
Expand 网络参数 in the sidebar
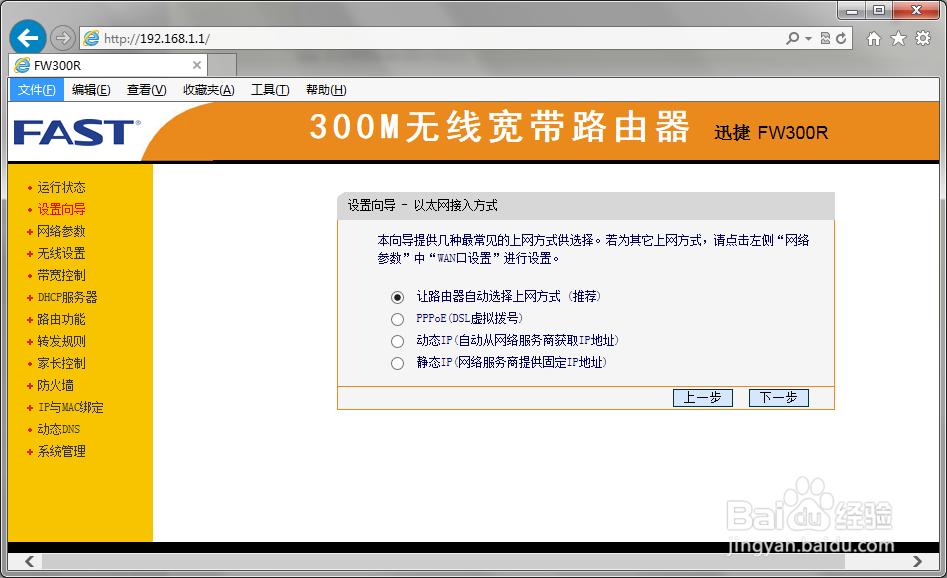[x=61, y=231]
